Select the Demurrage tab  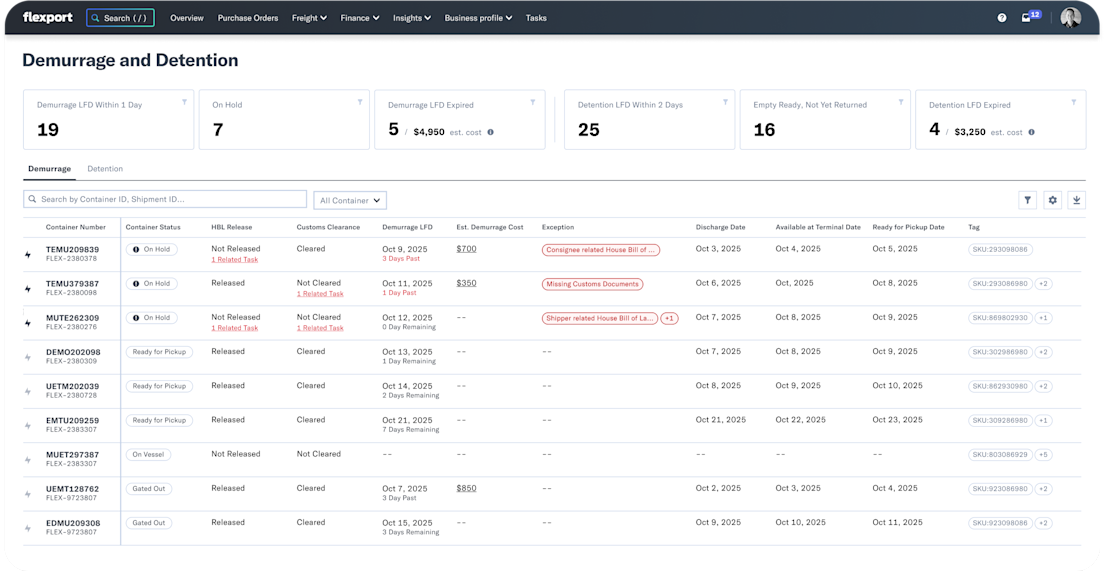(49, 169)
